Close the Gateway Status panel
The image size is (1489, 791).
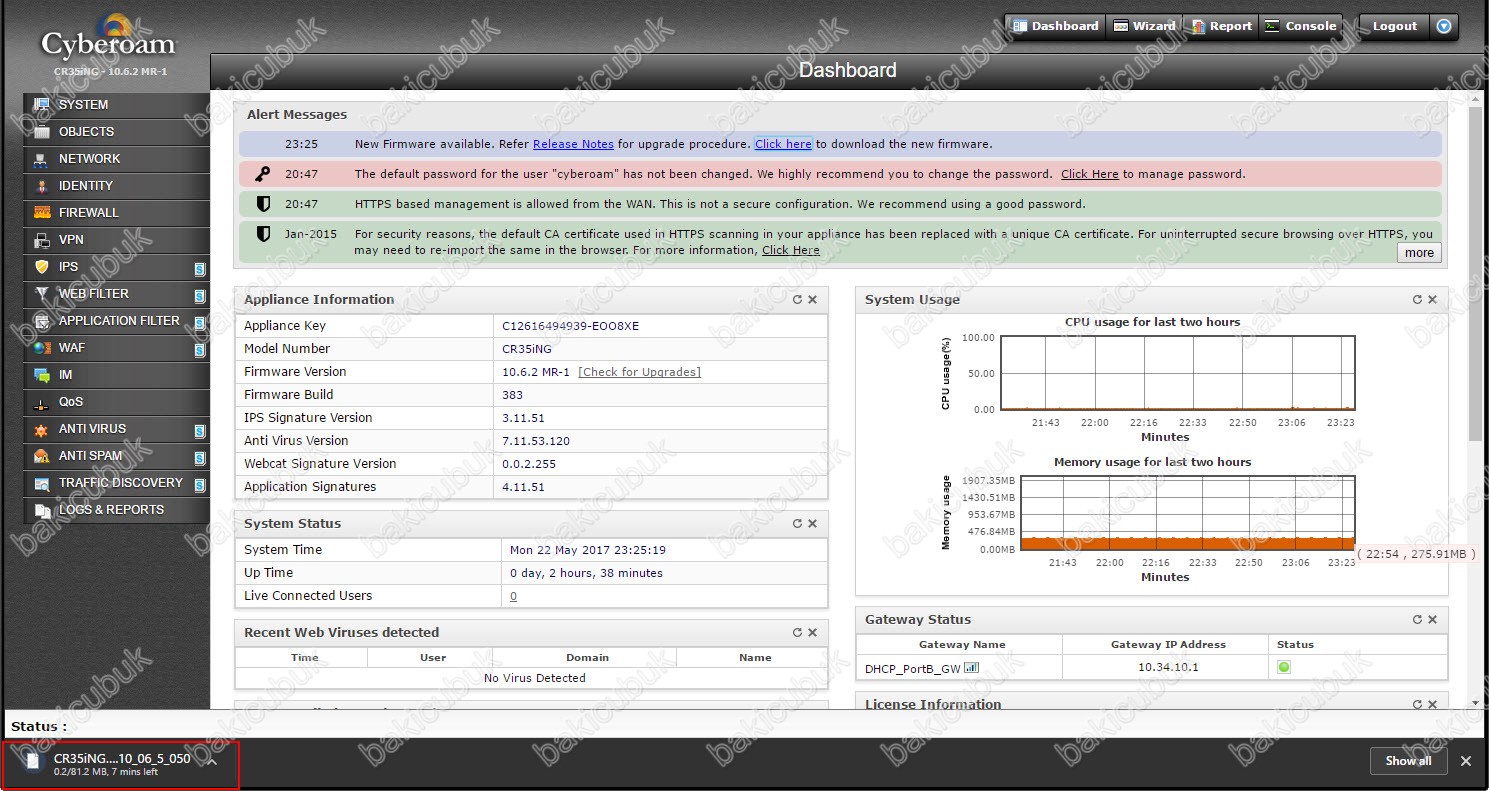pyautogui.click(x=1432, y=619)
